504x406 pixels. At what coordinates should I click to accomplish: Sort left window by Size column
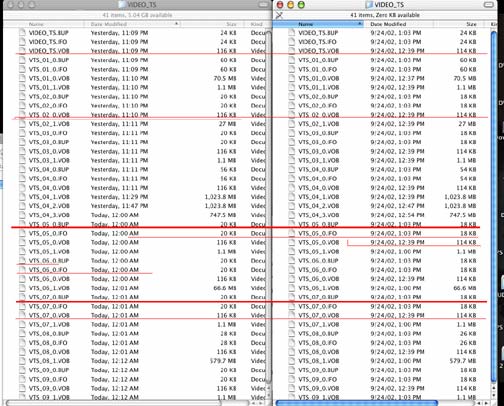212,24
